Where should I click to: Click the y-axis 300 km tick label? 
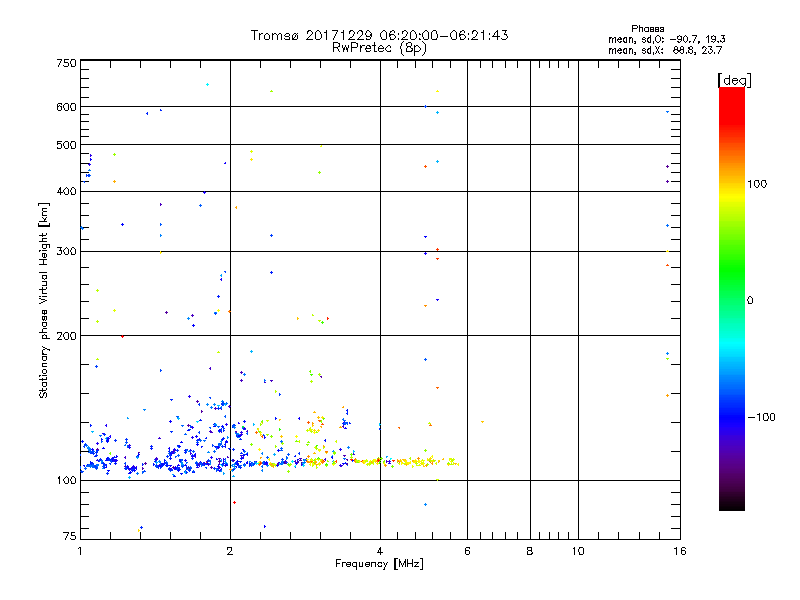click(66, 252)
